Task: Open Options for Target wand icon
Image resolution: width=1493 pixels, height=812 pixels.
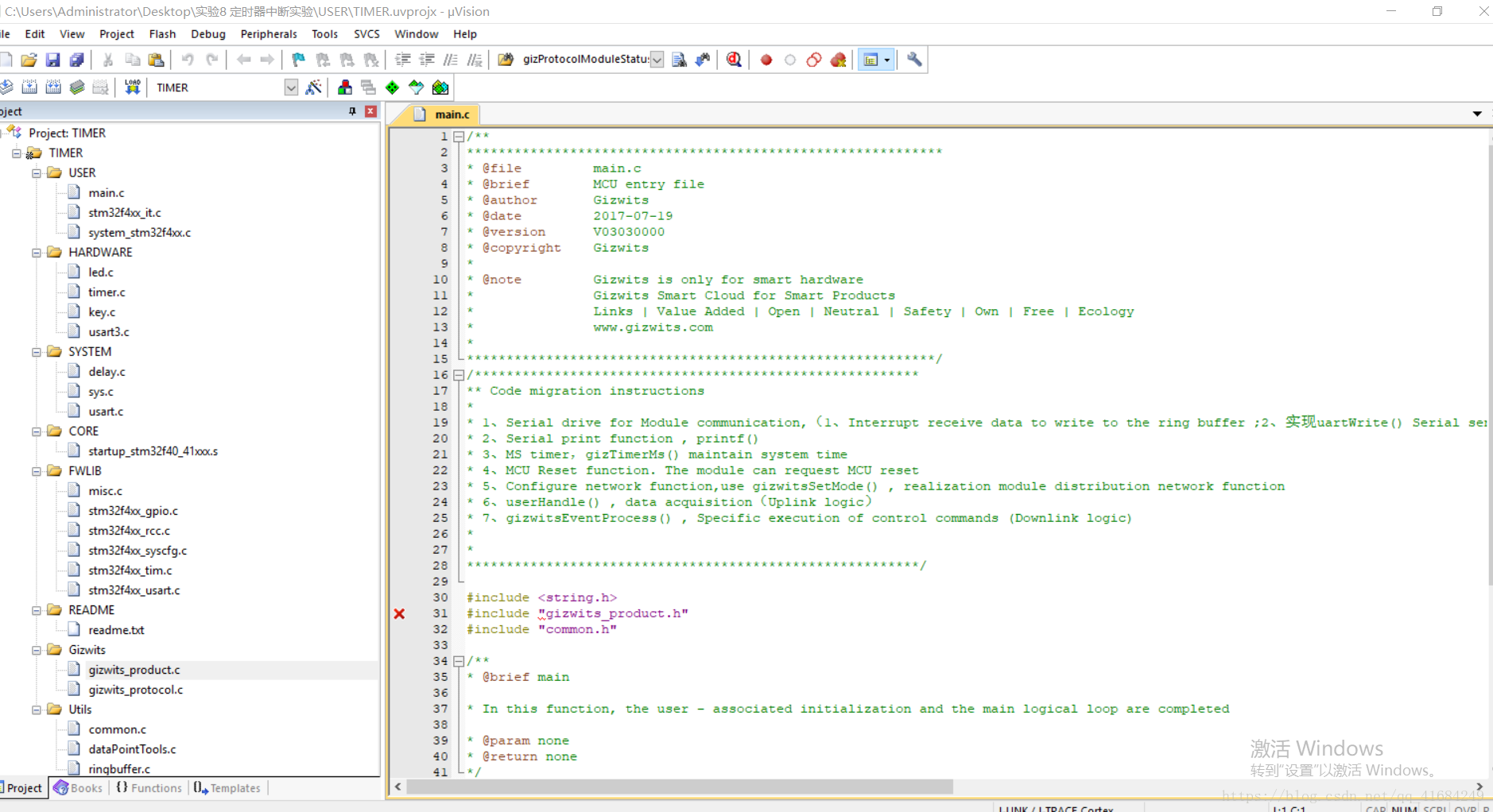Action: [x=313, y=87]
